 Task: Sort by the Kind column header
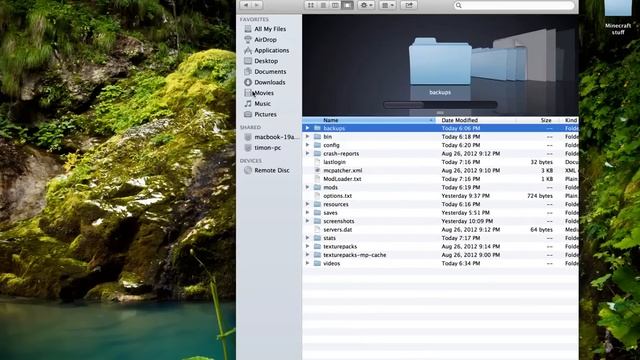coord(571,120)
